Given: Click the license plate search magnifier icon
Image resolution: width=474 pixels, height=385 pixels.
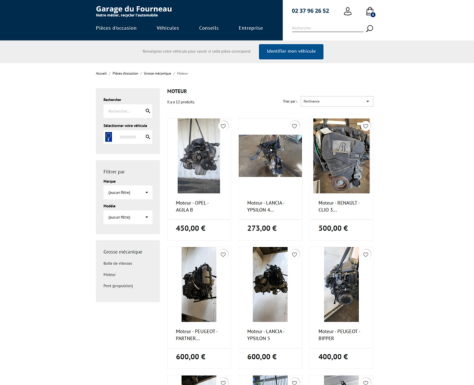Looking at the screenshot, I should point(148,137).
